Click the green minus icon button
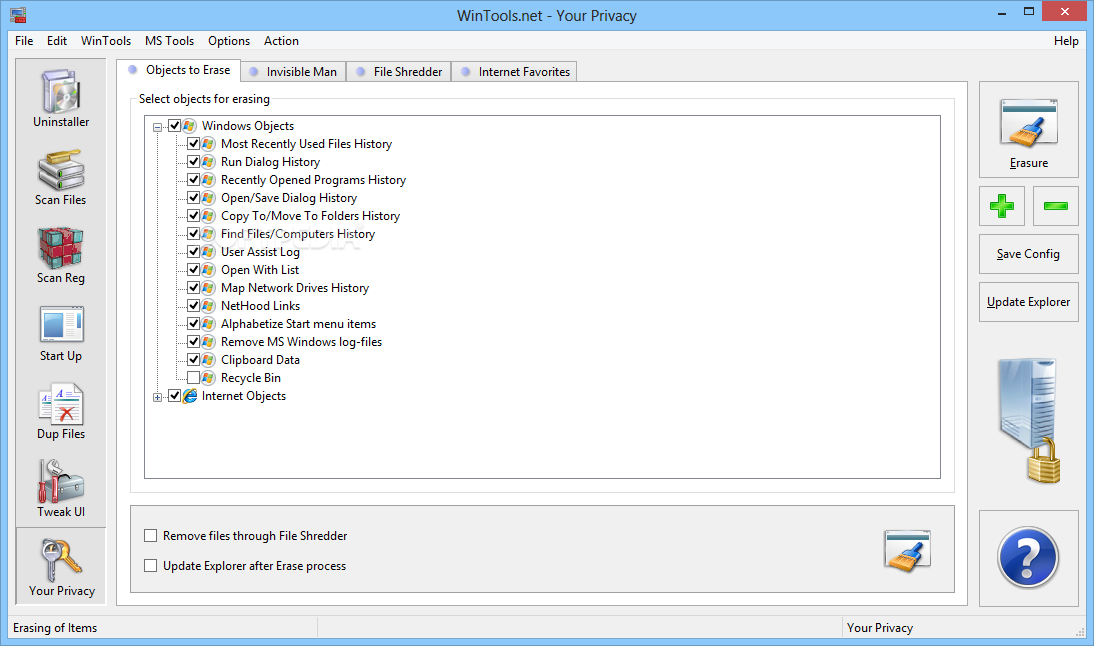This screenshot has width=1094, height=646. (1056, 206)
